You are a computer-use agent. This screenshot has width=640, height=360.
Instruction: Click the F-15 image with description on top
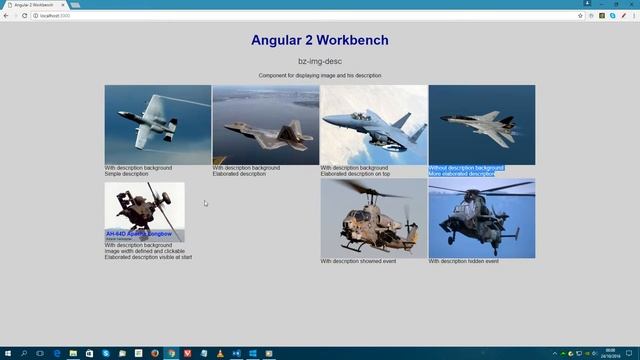[x=374, y=125]
